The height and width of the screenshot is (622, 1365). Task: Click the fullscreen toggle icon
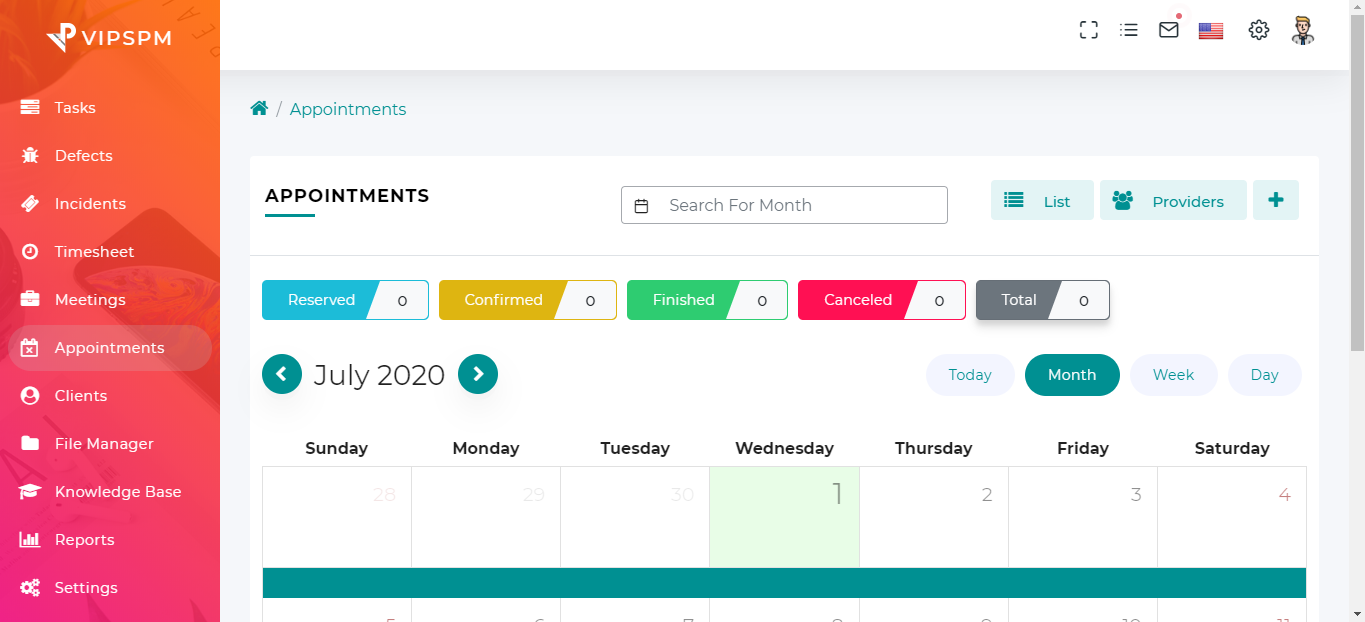(x=1089, y=30)
